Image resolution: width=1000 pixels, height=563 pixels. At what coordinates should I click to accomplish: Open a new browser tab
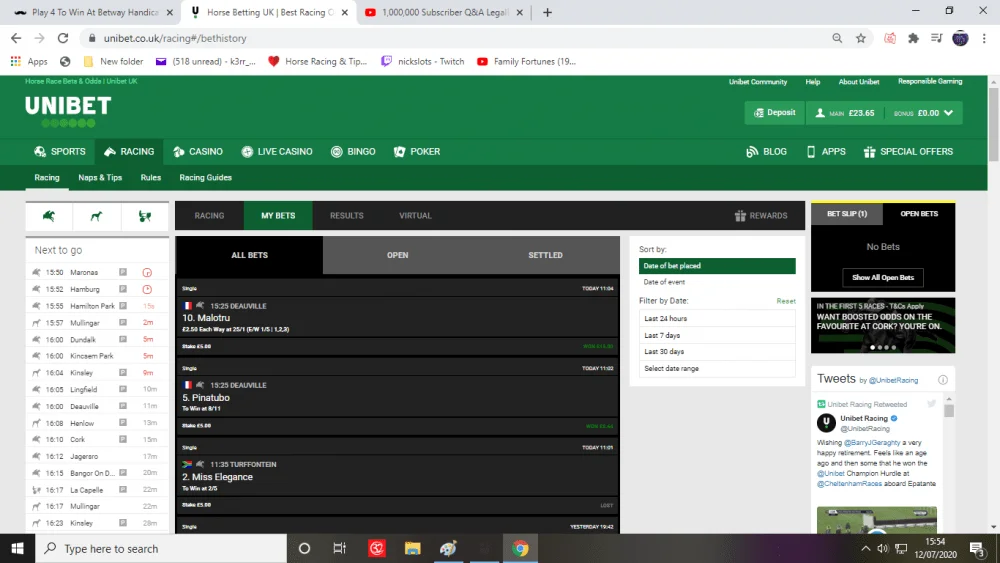tap(547, 12)
